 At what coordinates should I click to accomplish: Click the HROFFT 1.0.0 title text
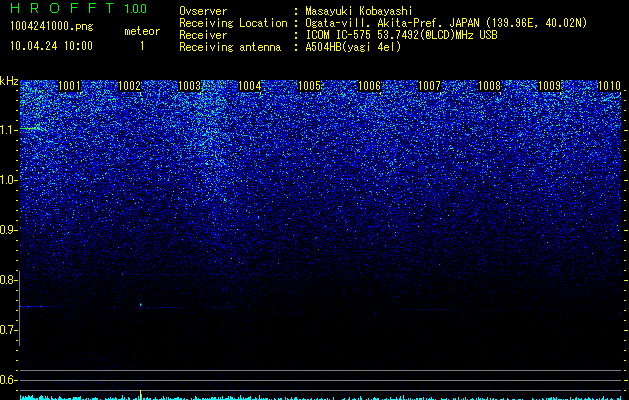pyautogui.click(x=79, y=8)
